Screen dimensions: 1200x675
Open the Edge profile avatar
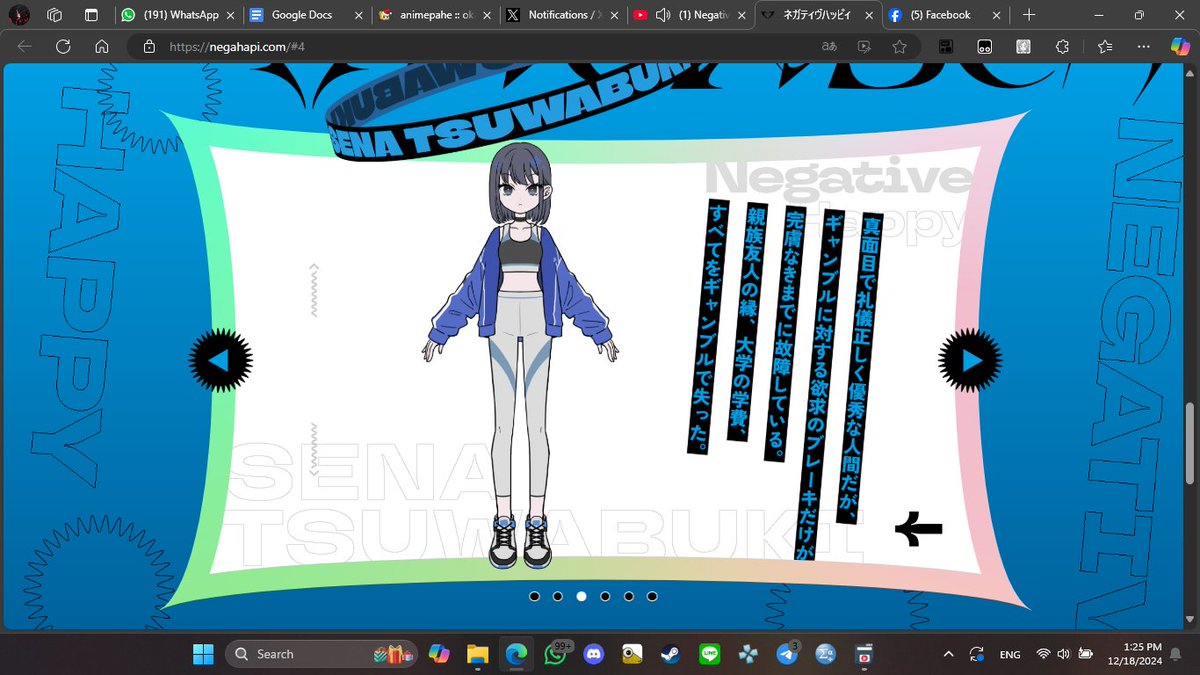[x=18, y=15]
